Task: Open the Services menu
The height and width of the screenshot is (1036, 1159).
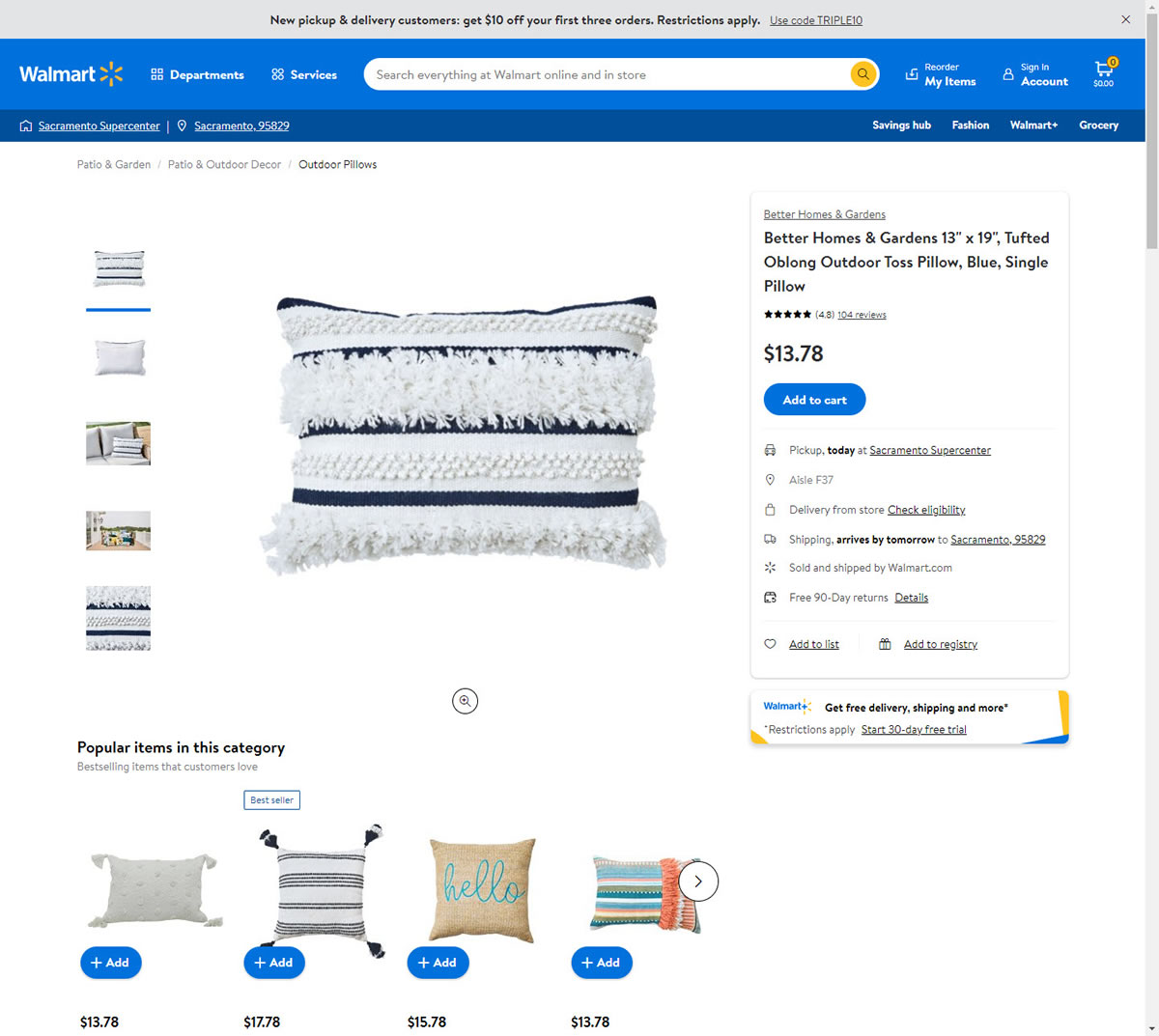Action: pyautogui.click(x=304, y=74)
